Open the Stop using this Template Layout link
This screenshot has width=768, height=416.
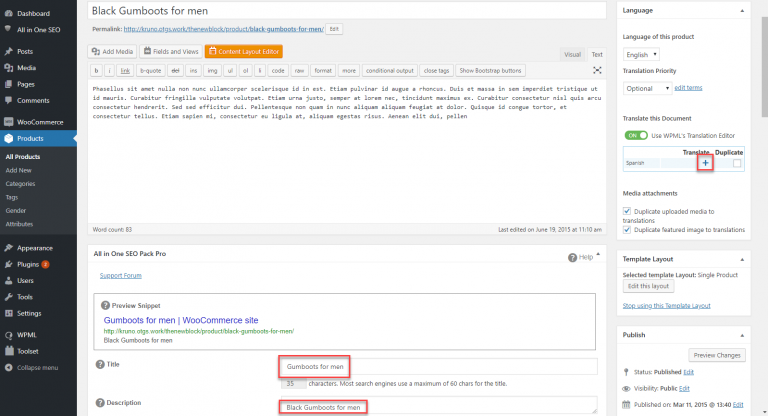coord(666,305)
